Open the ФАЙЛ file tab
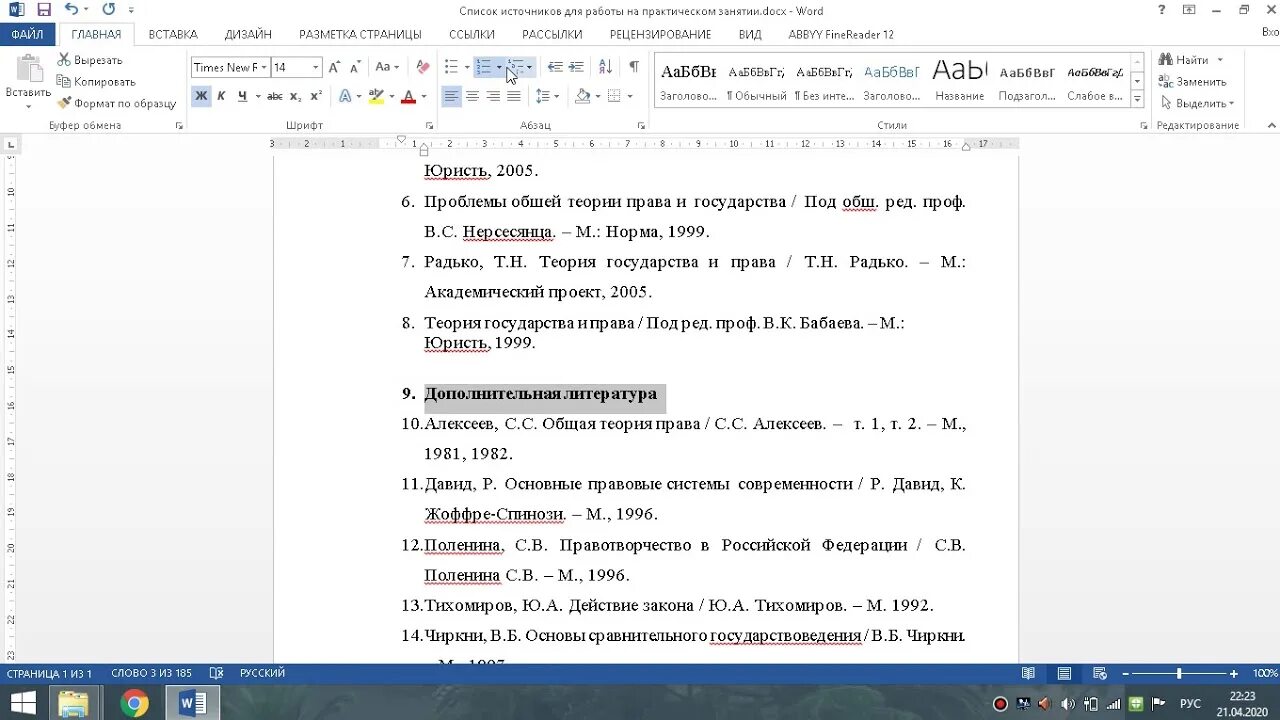The width and height of the screenshot is (1280, 720). tap(28, 34)
